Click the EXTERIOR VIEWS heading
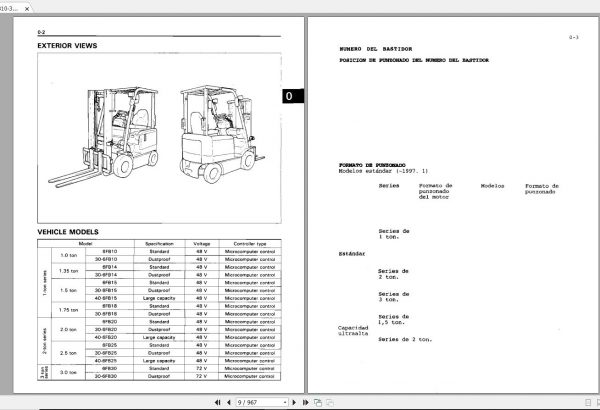600x410 pixels. click(x=67, y=46)
